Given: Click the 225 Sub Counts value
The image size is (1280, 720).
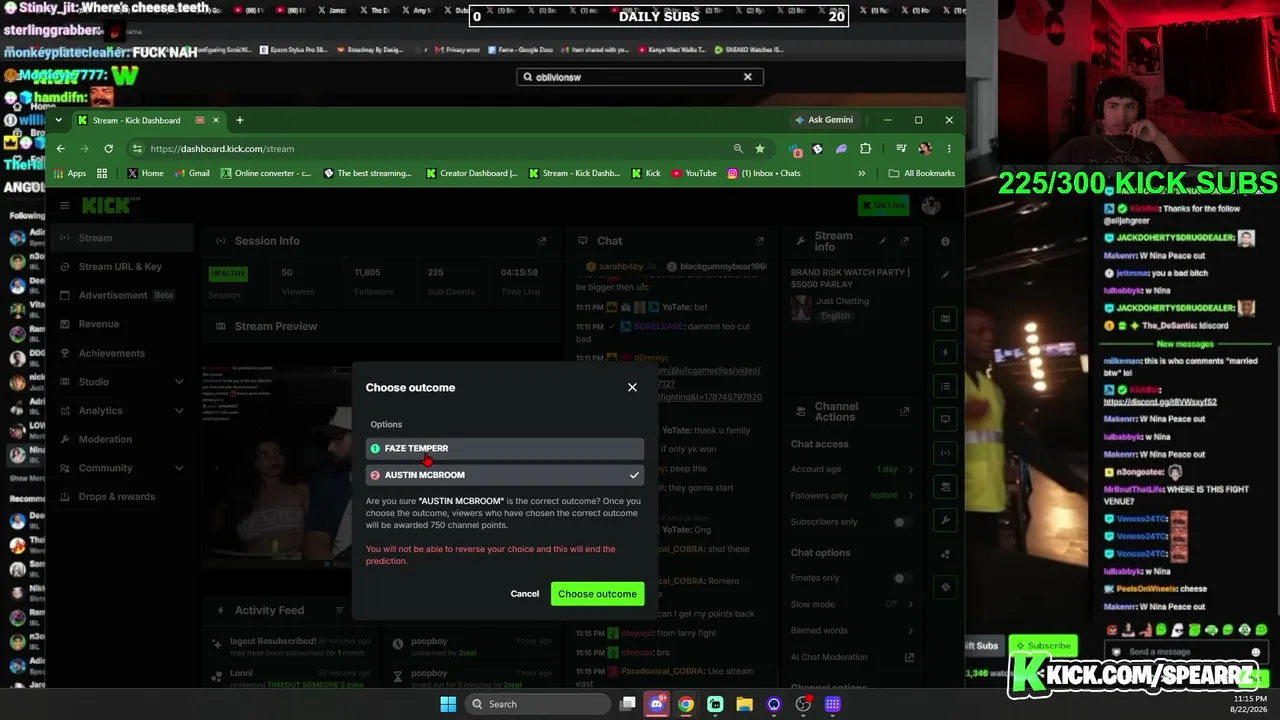Looking at the screenshot, I should (x=436, y=272).
